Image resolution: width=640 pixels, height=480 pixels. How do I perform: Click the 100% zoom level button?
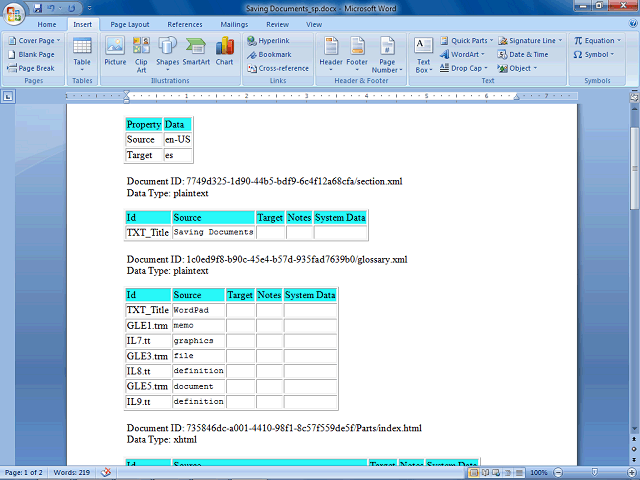coord(539,473)
